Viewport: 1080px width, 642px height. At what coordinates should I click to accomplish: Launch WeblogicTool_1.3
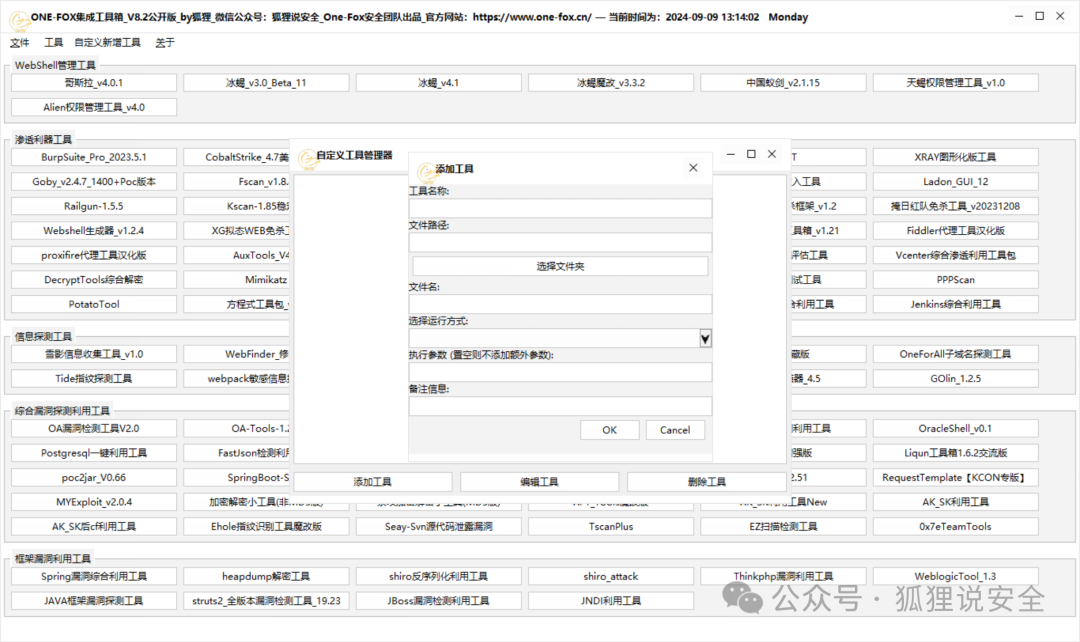[955, 577]
